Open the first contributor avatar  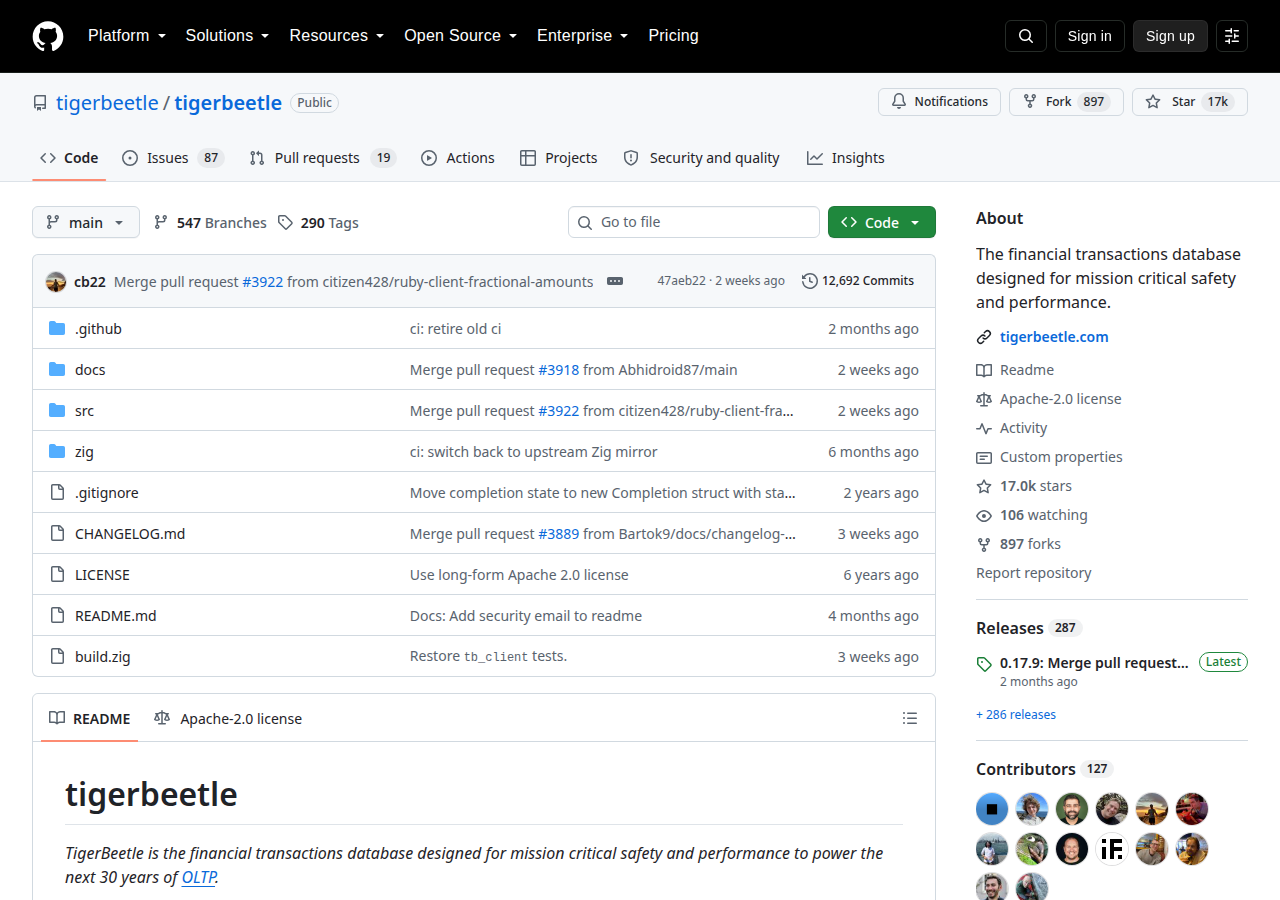(x=992, y=809)
